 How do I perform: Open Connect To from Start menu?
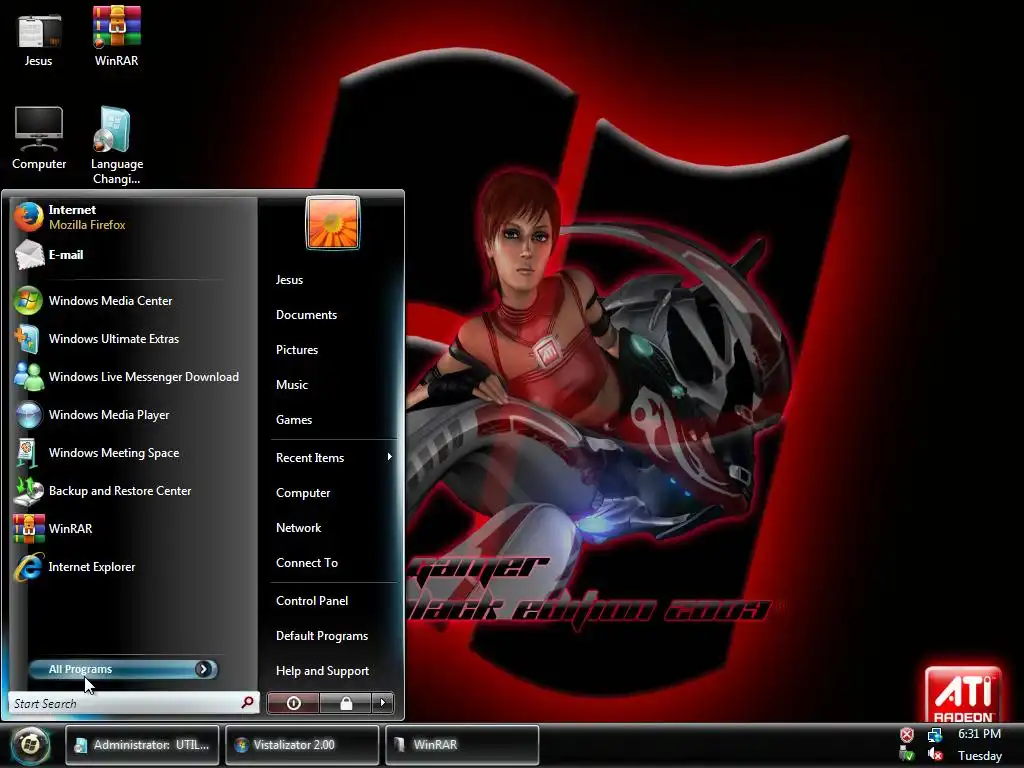(307, 563)
